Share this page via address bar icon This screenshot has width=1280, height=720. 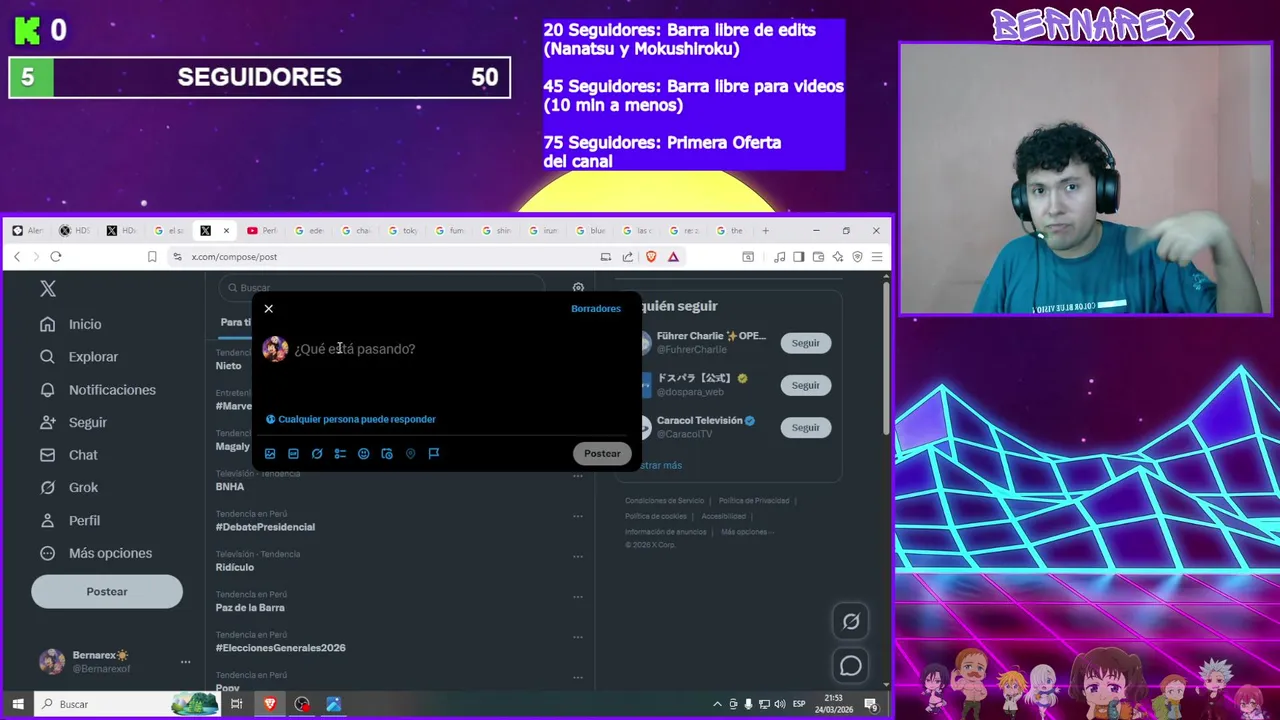(x=628, y=257)
